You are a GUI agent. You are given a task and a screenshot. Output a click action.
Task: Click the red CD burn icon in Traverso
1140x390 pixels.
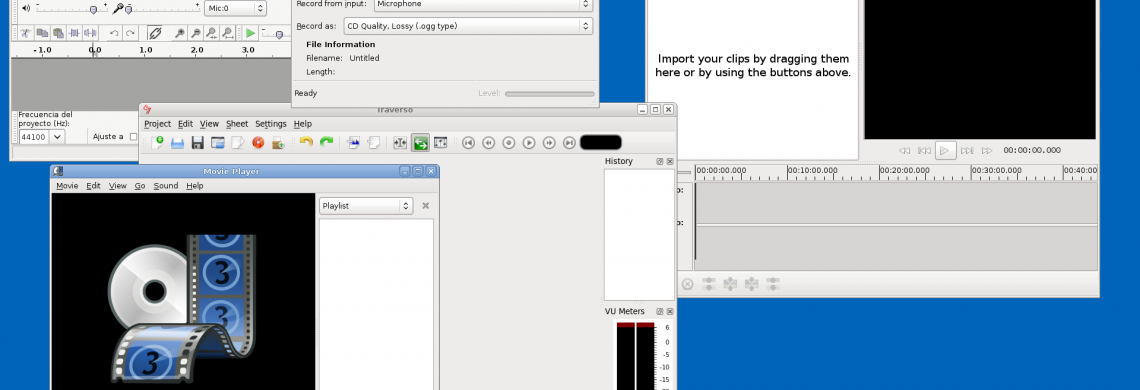[x=257, y=143]
